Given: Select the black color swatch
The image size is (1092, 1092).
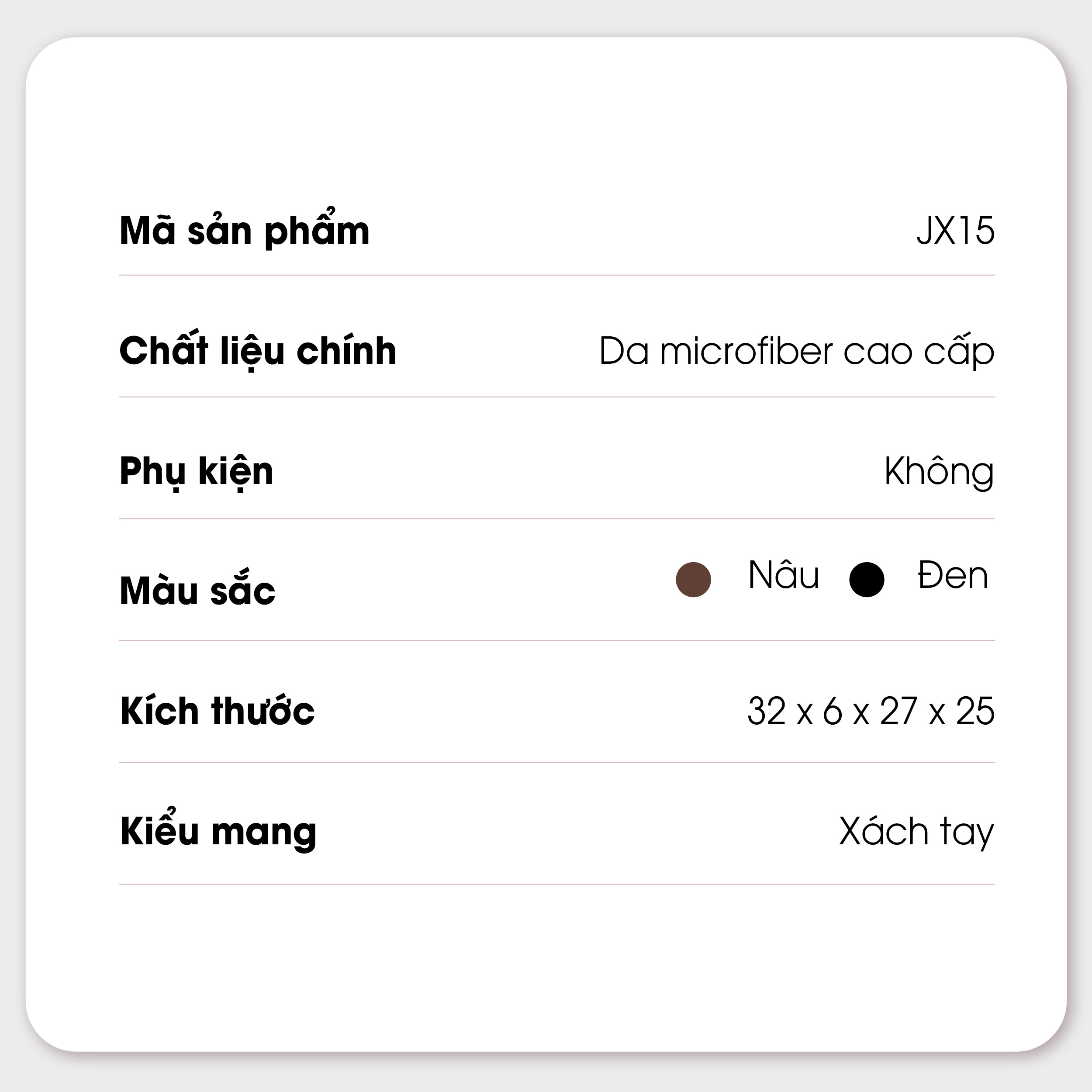Looking at the screenshot, I should click(x=867, y=579).
